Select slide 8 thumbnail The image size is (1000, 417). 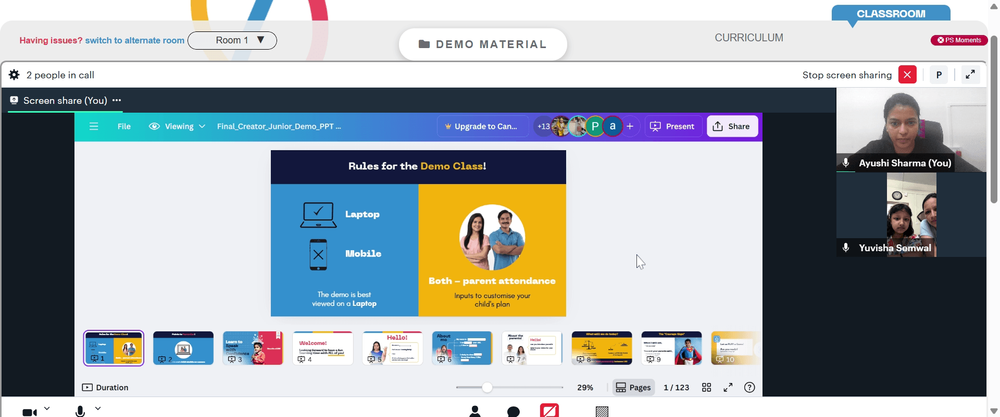[x=601, y=348]
